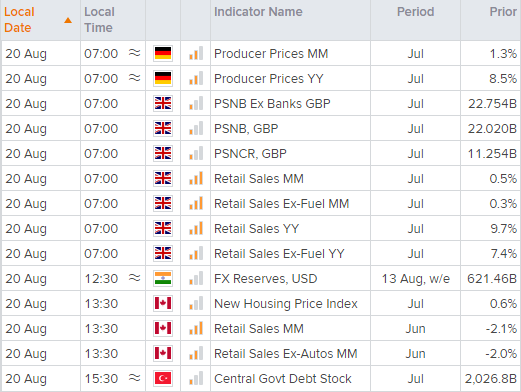The height and width of the screenshot is (392, 521).
Task: Click the Prior column header
Action: 503,12
